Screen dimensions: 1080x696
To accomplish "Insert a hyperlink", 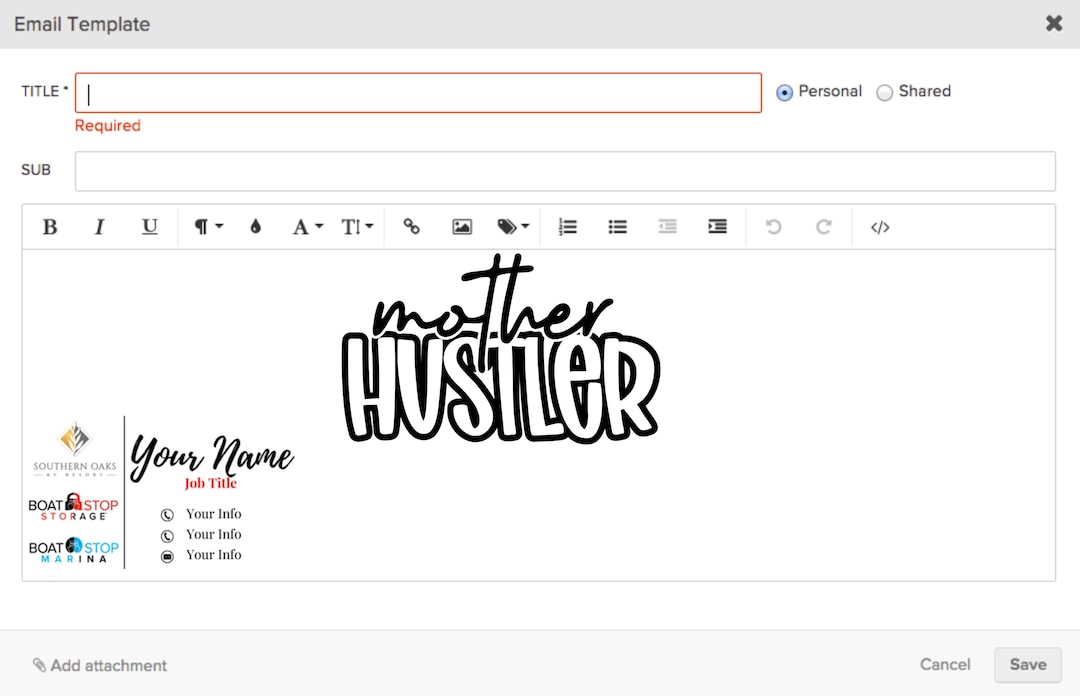I will click(x=411, y=227).
